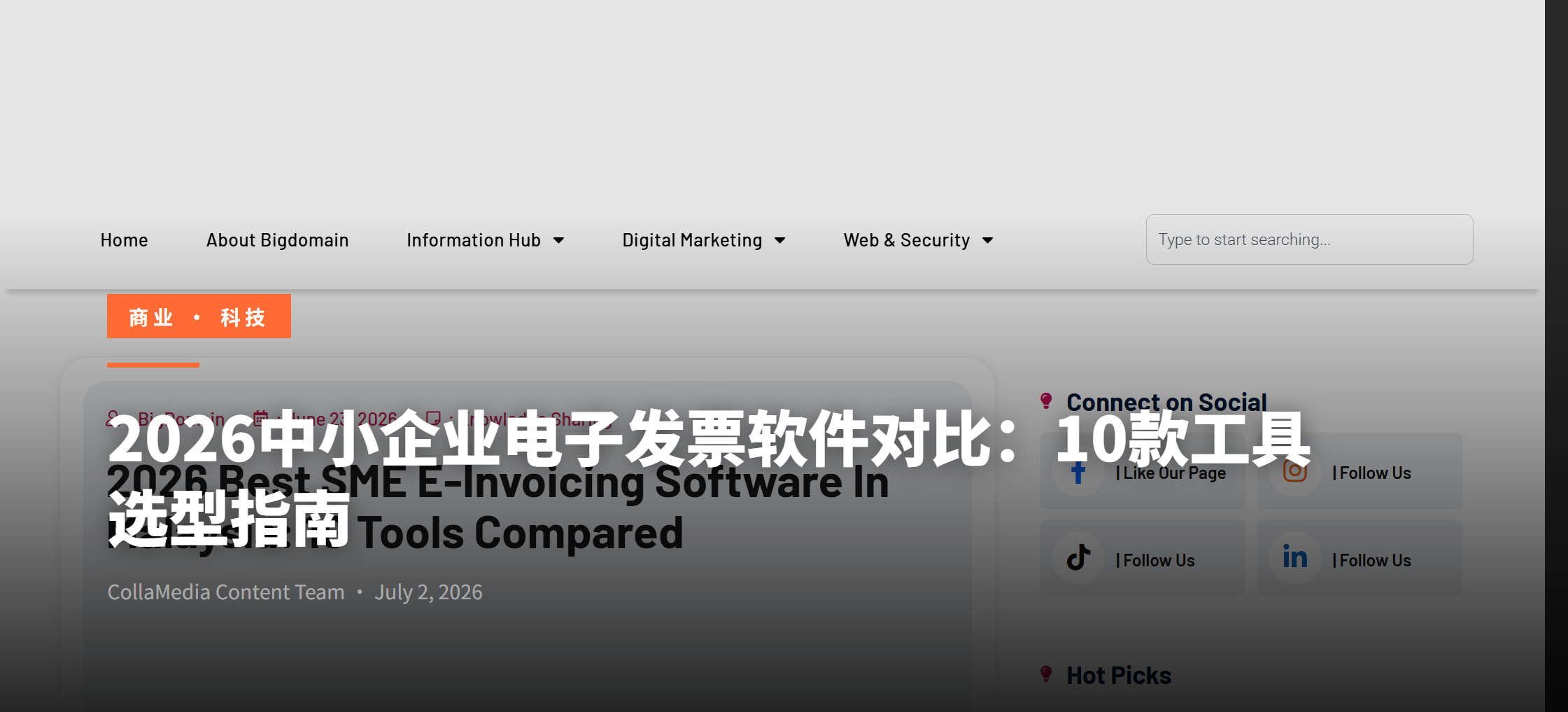The width and height of the screenshot is (1568, 712).
Task: Click '| Follow Us' next to the Instagram icon
Action: point(1371,473)
